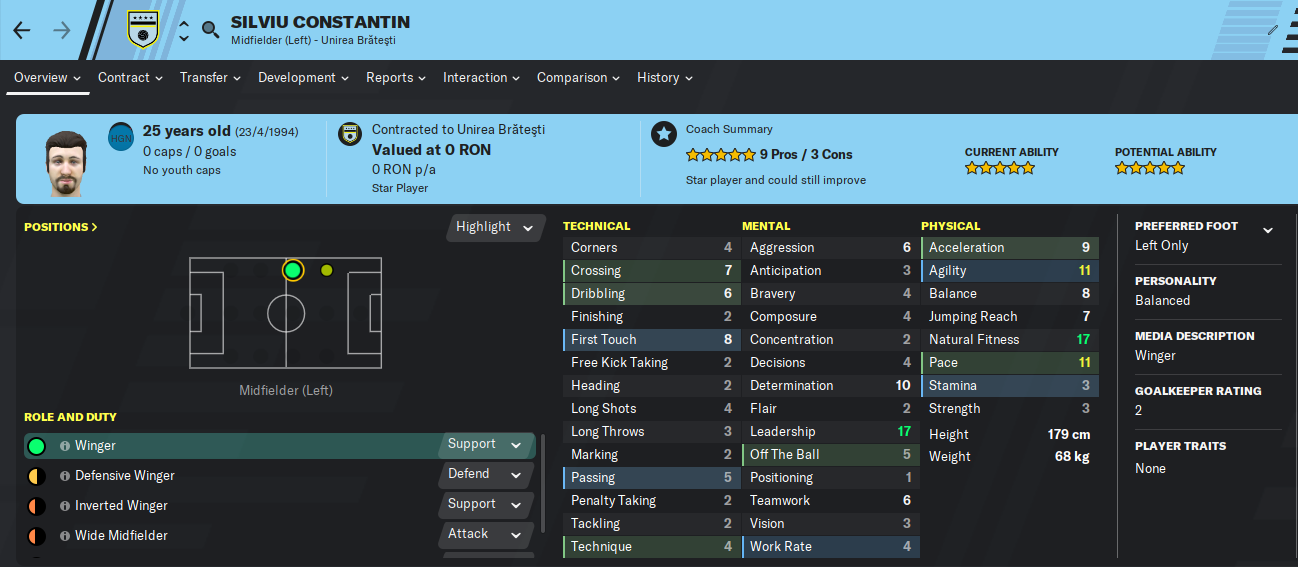
Task: Click the POSITIONS heading link
Action: 61,227
